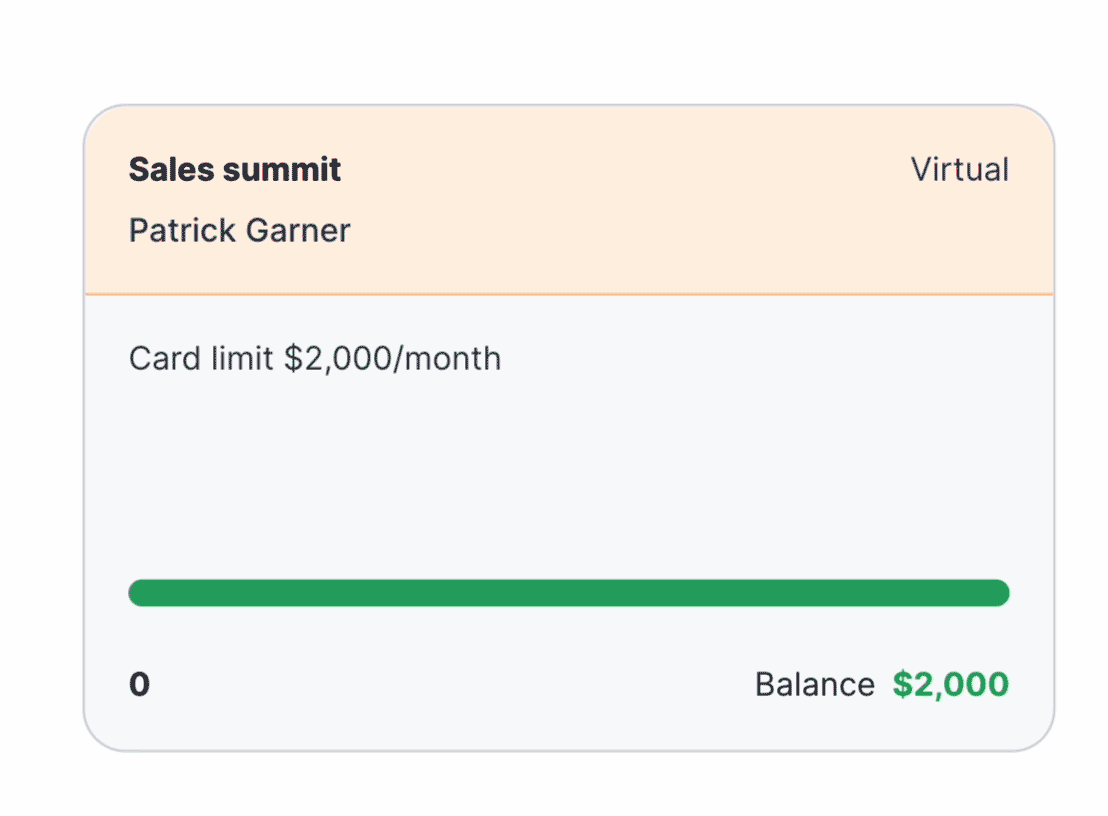Click the "0" spent amount
1108x816 pixels.
coord(139,685)
